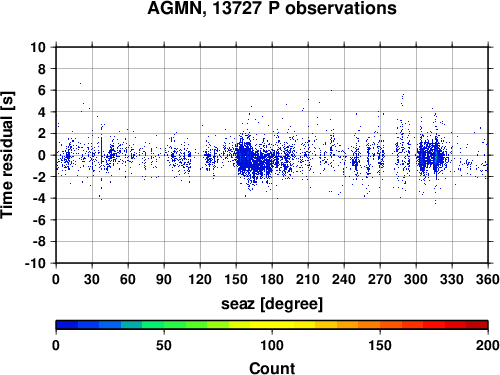Click the 'Time residual [s]' y-axis label

[x=7, y=155]
